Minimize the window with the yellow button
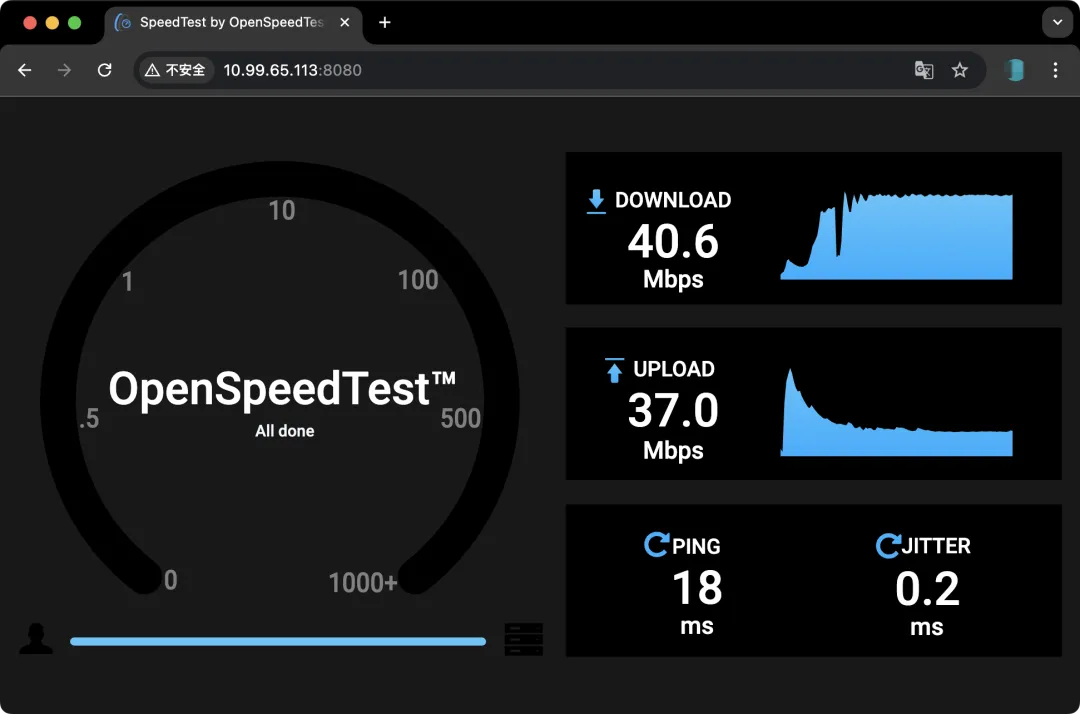The height and width of the screenshot is (714, 1080). point(52,23)
